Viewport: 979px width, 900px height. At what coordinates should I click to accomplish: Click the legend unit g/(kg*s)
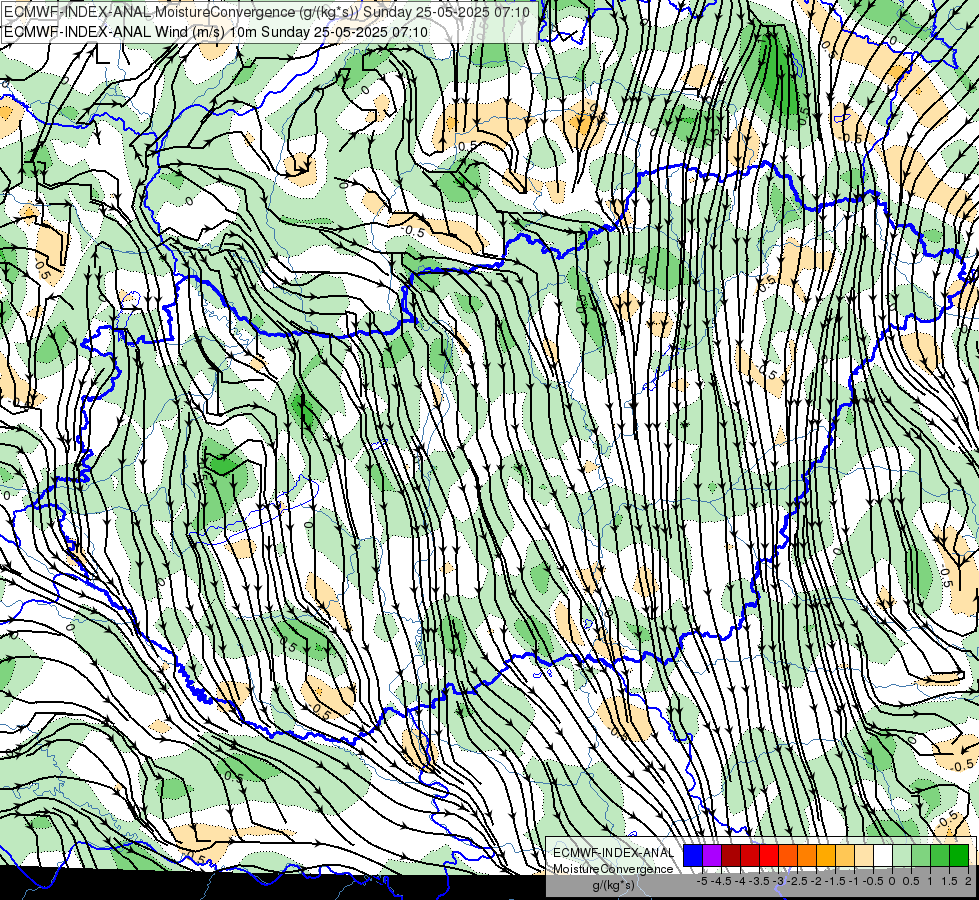pyautogui.click(x=613, y=886)
